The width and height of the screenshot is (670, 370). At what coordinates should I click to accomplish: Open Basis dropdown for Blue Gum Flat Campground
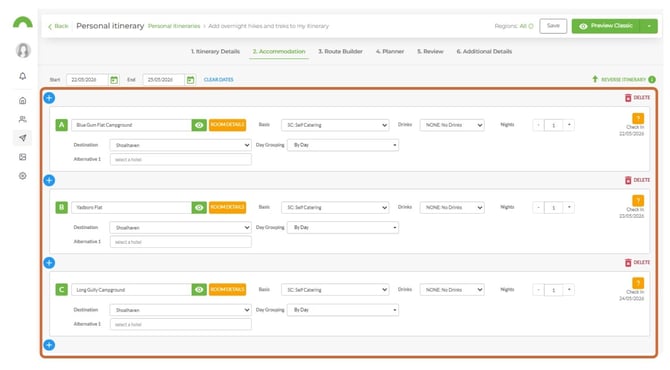click(335, 125)
